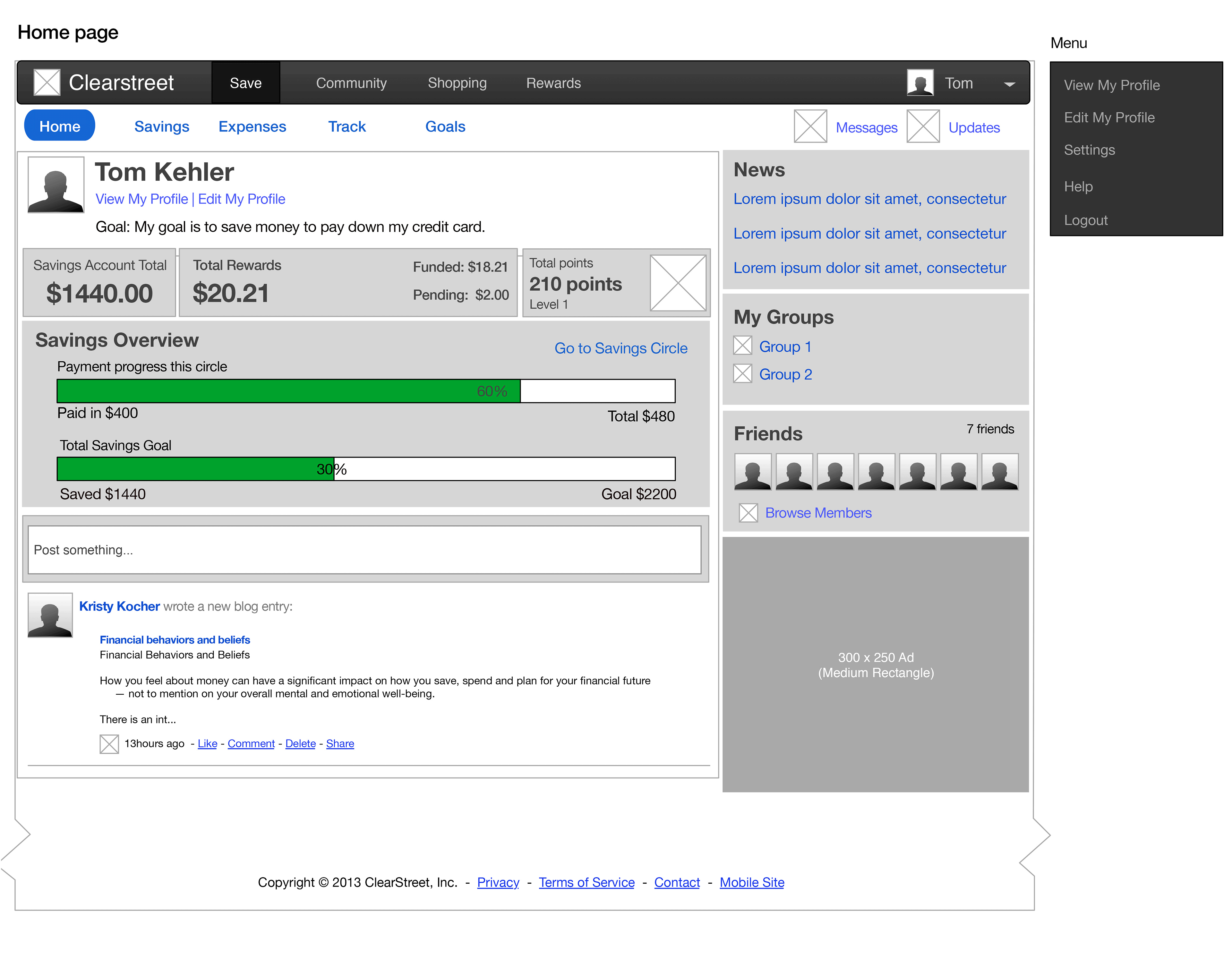Image resolution: width=1232 pixels, height=969 pixels.
Task: Click the Total Rewards $20.21 amount
Action: click(230, 294)
